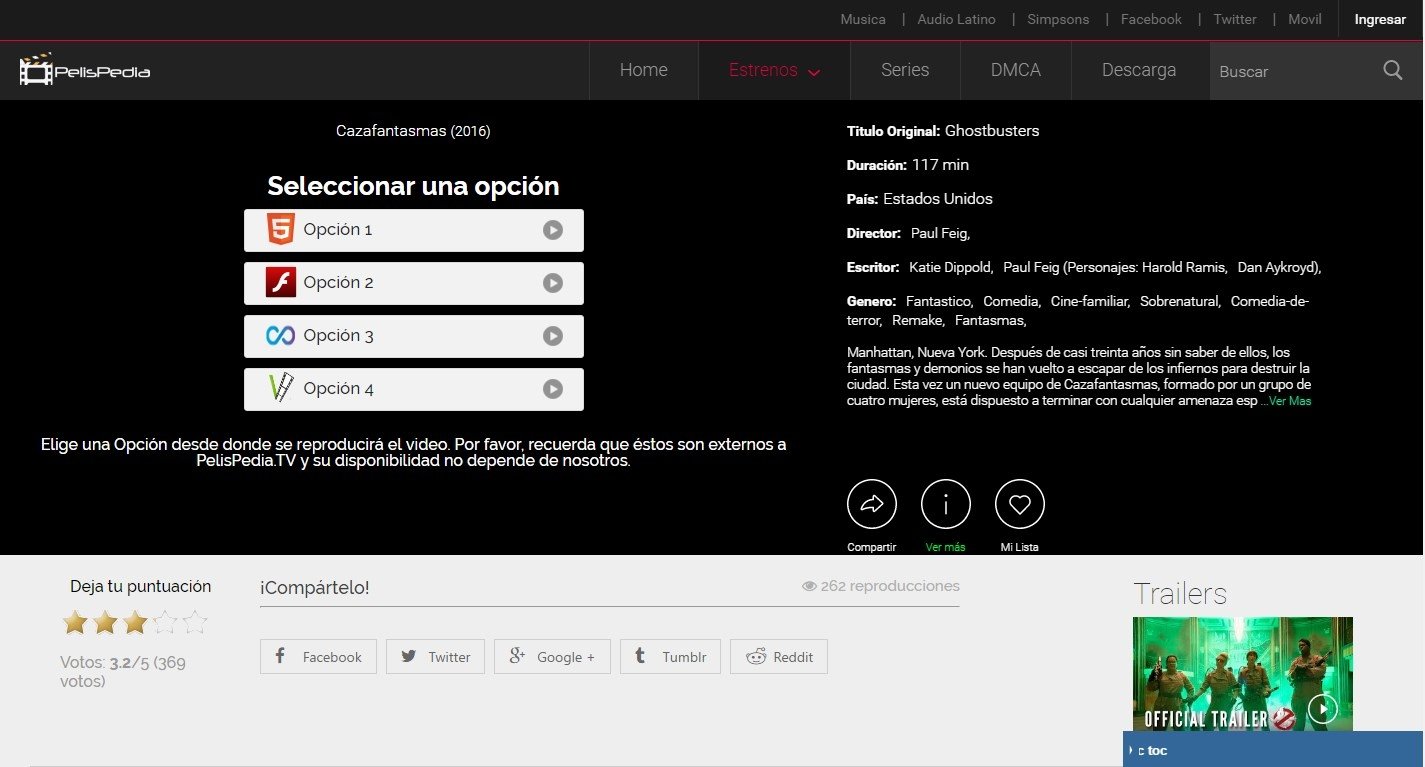This screenshot has width=1425, height=767.
Task: Expand the Estrenos dropdown menu
Action: (x=774, y=70)
